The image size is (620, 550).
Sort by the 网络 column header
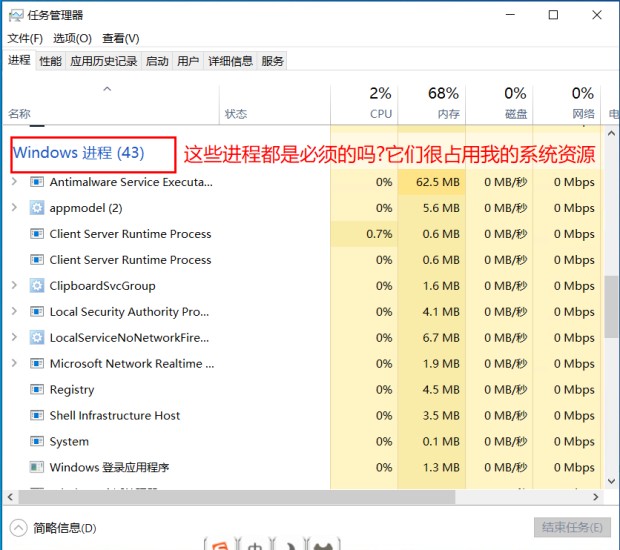pos(567,104)
